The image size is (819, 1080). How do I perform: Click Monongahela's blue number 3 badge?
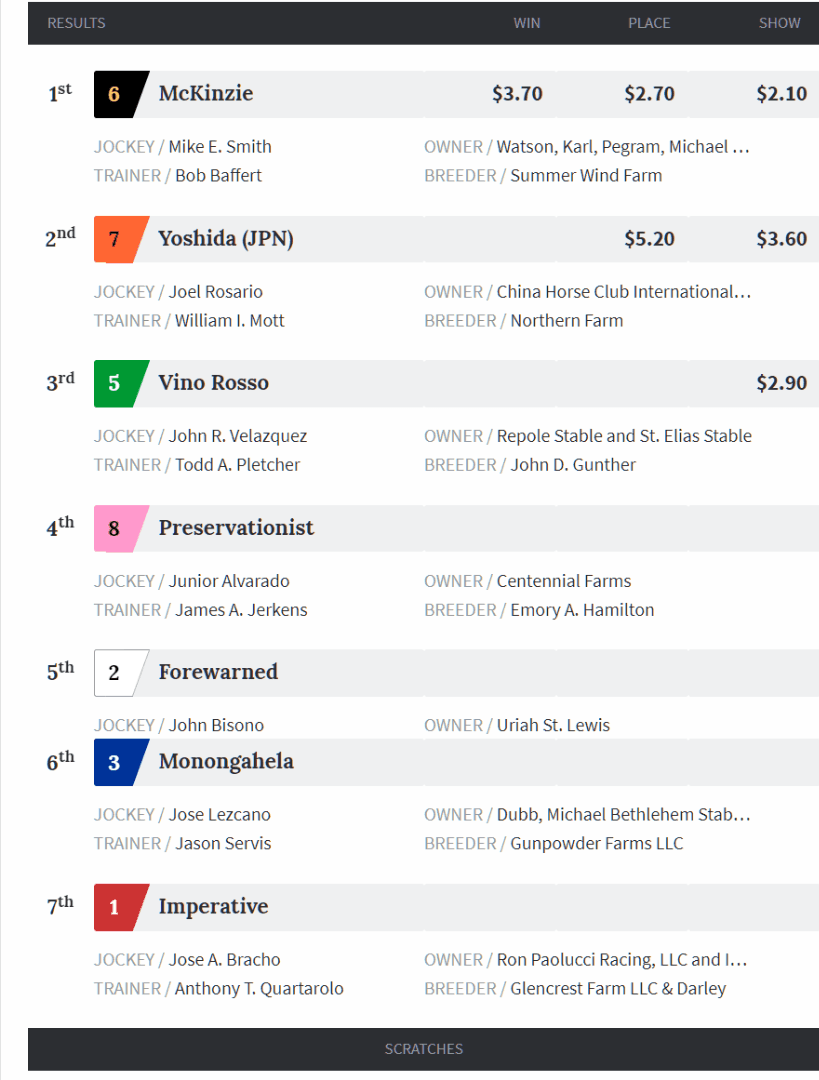(x=115, y=762)
